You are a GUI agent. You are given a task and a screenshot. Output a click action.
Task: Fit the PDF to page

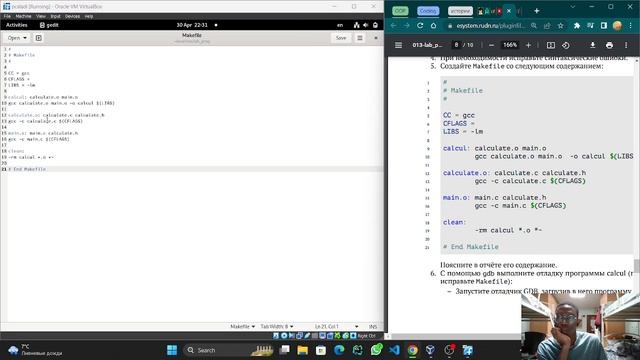coord(551,45)
